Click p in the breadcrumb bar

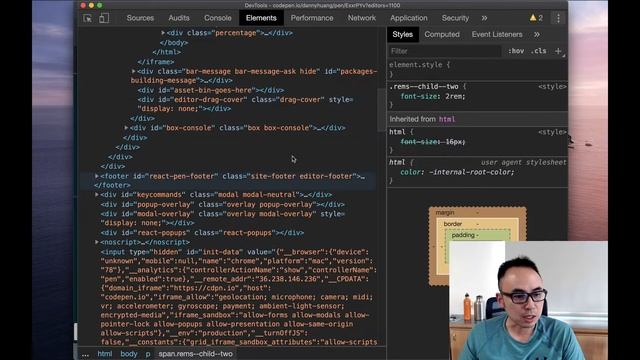(148, 354)
